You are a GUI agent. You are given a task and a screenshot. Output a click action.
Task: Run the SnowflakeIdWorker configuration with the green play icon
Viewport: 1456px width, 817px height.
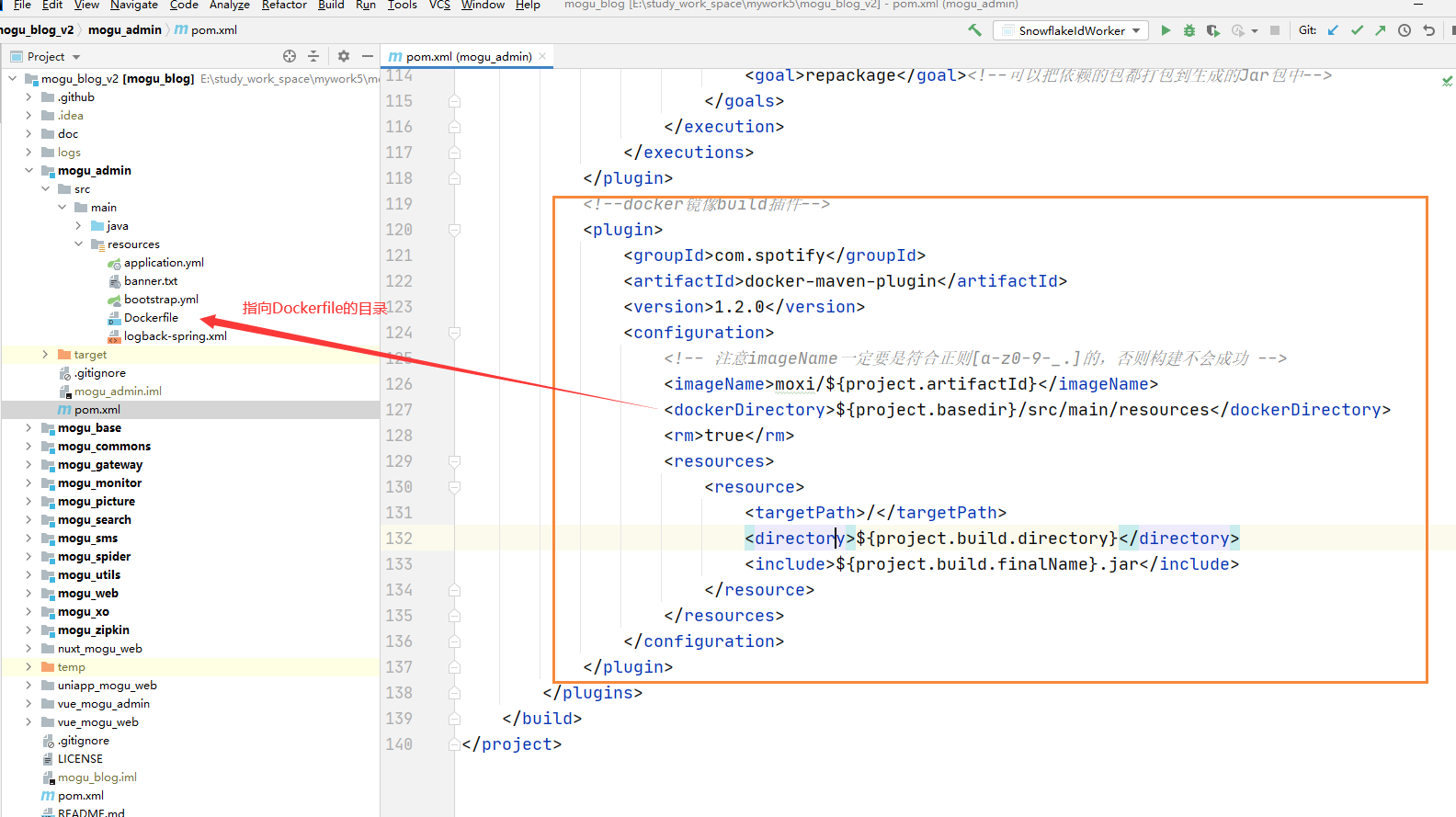tap(1166, 30)
